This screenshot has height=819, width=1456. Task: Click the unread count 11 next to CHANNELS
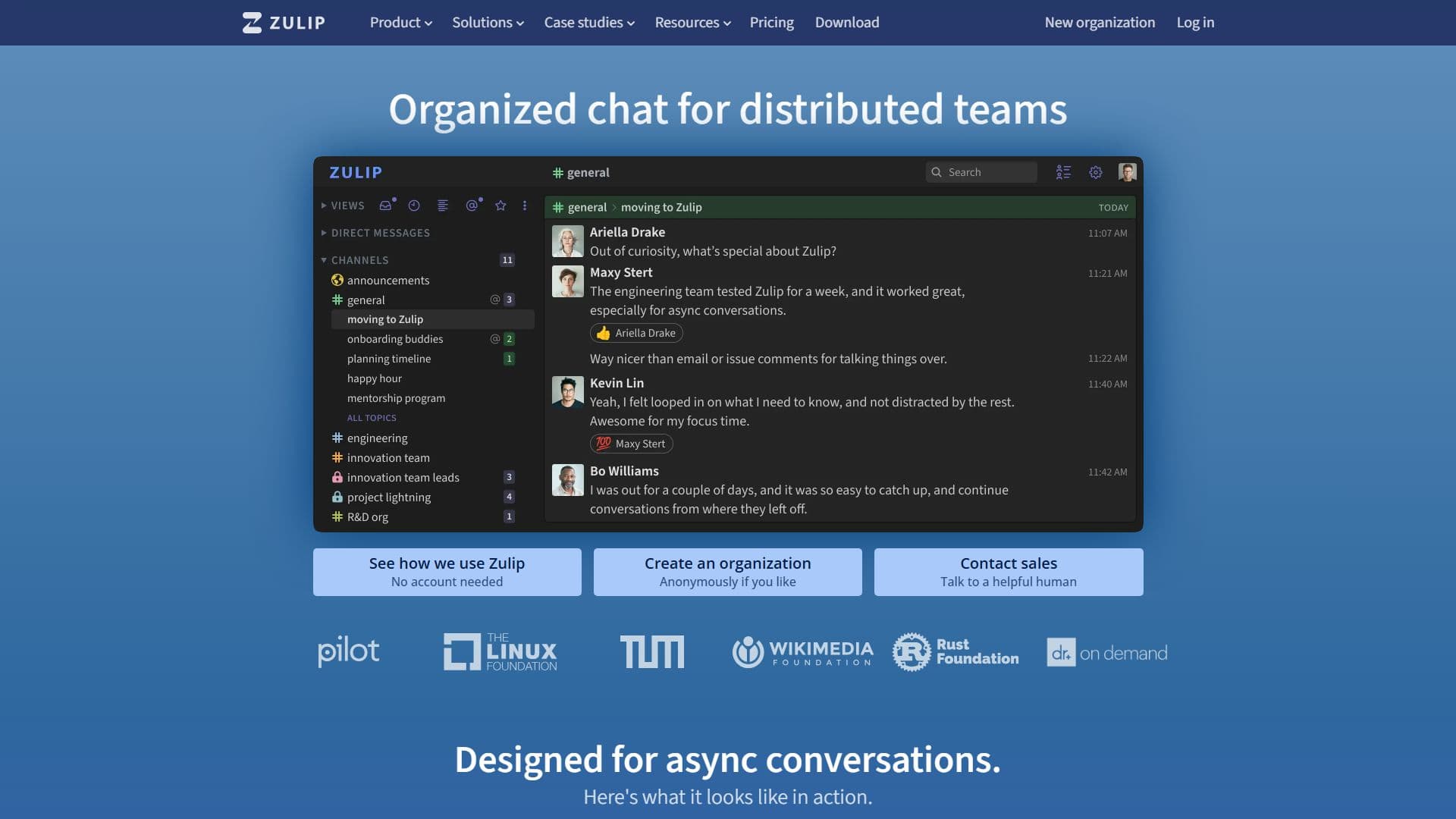[x=507, y=260]
